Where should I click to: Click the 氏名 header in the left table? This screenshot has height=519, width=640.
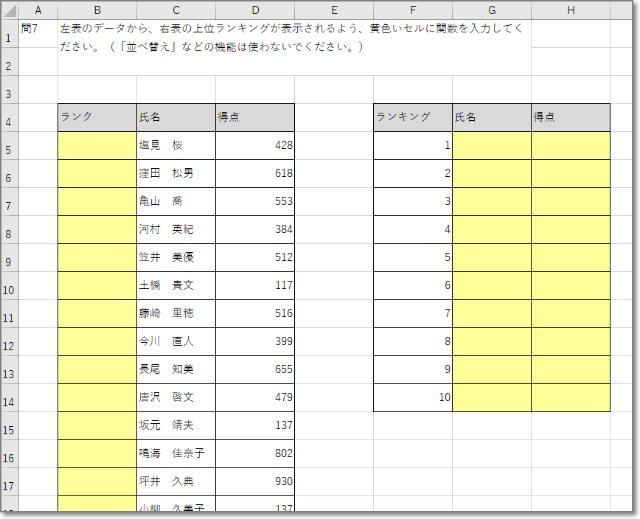176,117
